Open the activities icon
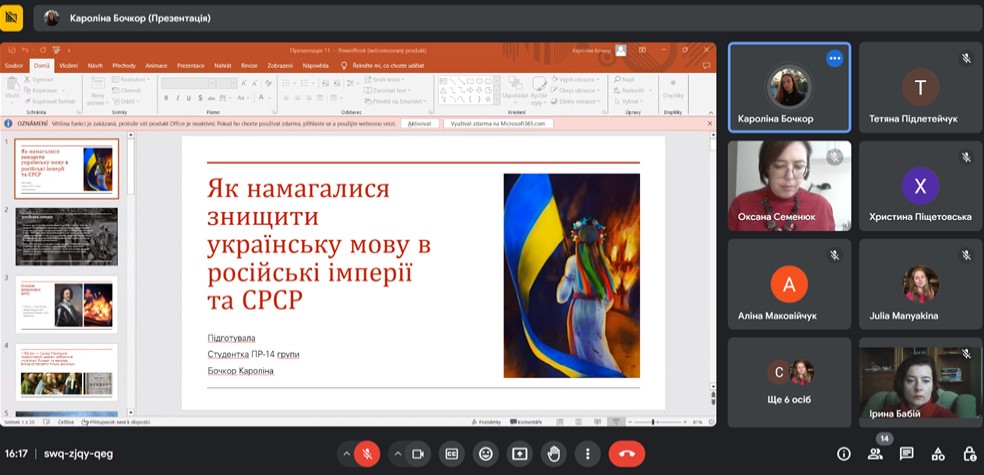The image size is (984, 475). (x=938, y=454)
